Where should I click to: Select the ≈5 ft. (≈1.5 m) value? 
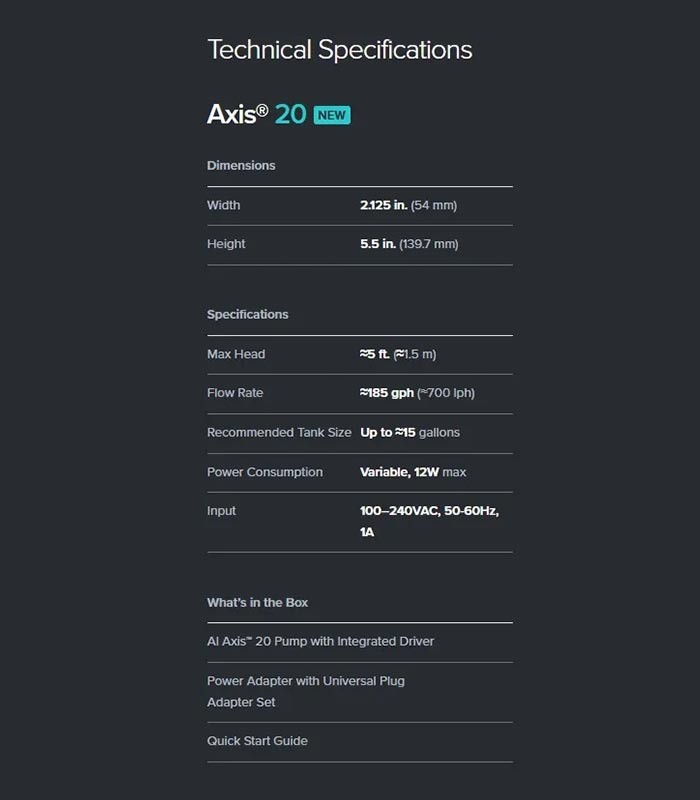coord(398,354)
